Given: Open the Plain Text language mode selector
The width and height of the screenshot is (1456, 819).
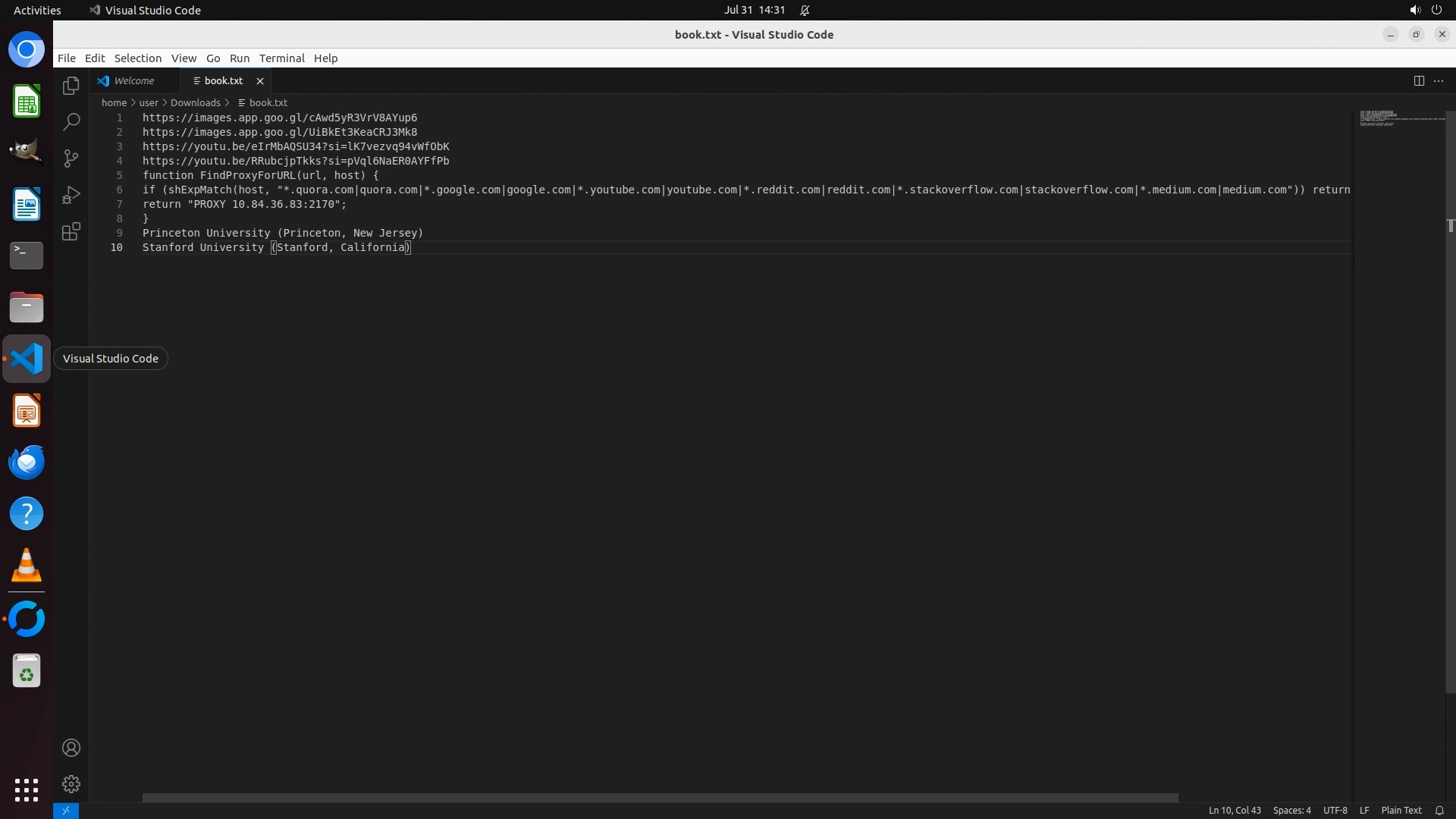Looking at the screenshot, I should (1401, 811).
